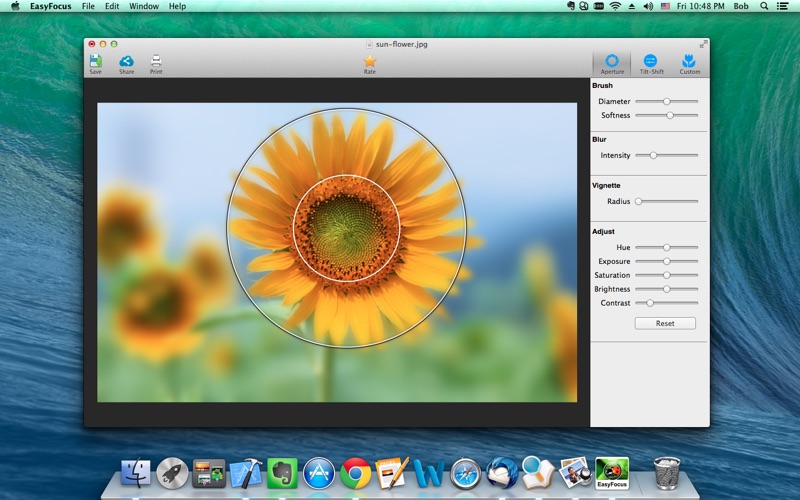
Task: Open the Trash in the dock
Action: (x=667, y=473)
